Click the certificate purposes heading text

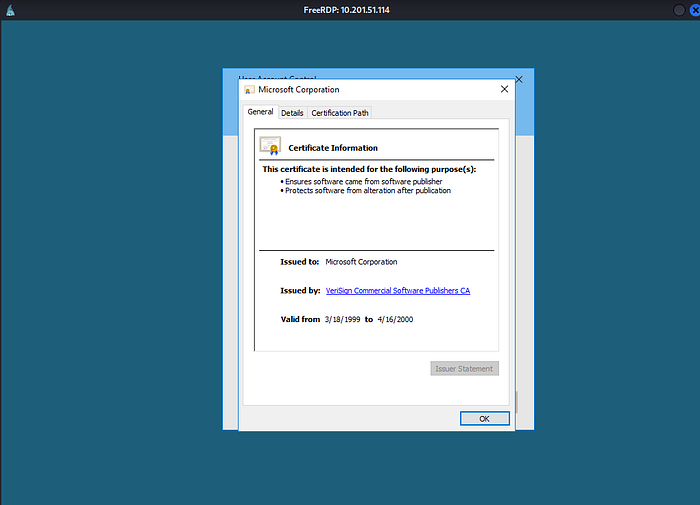tap(369, 169)
